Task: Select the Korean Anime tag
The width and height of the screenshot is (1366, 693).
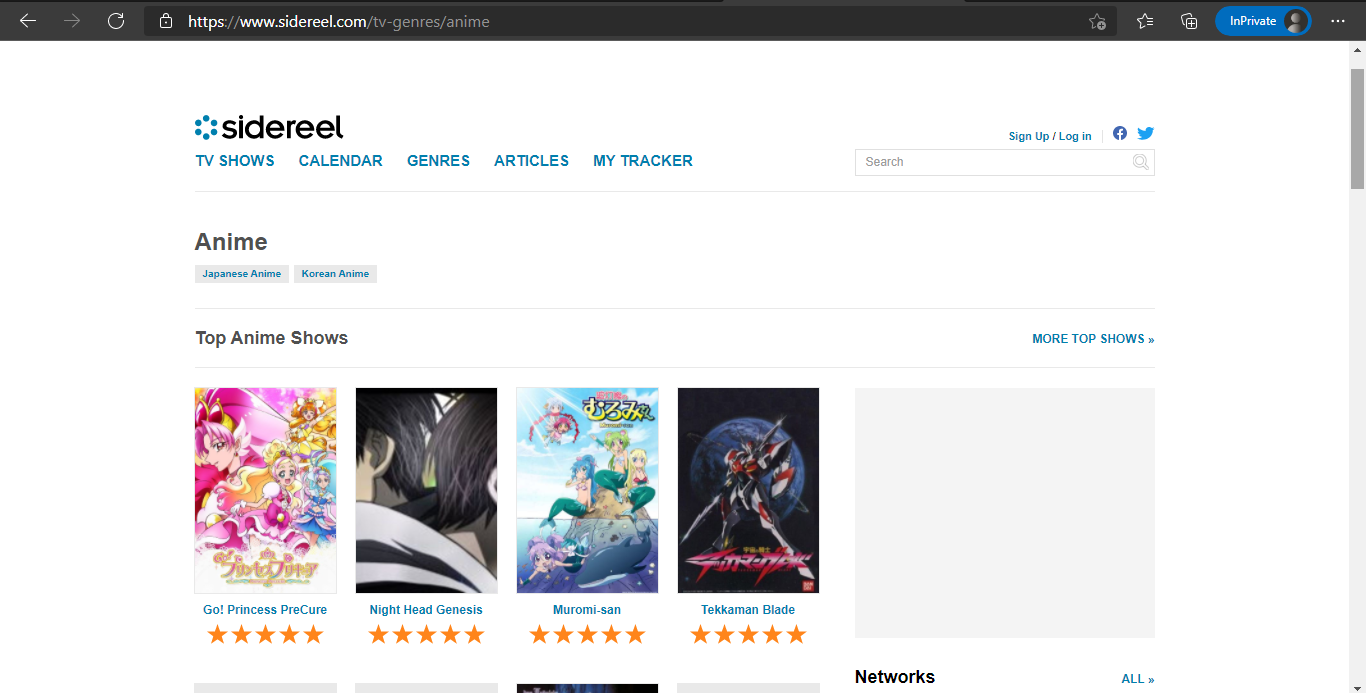Action: click(x=336, y=274)
